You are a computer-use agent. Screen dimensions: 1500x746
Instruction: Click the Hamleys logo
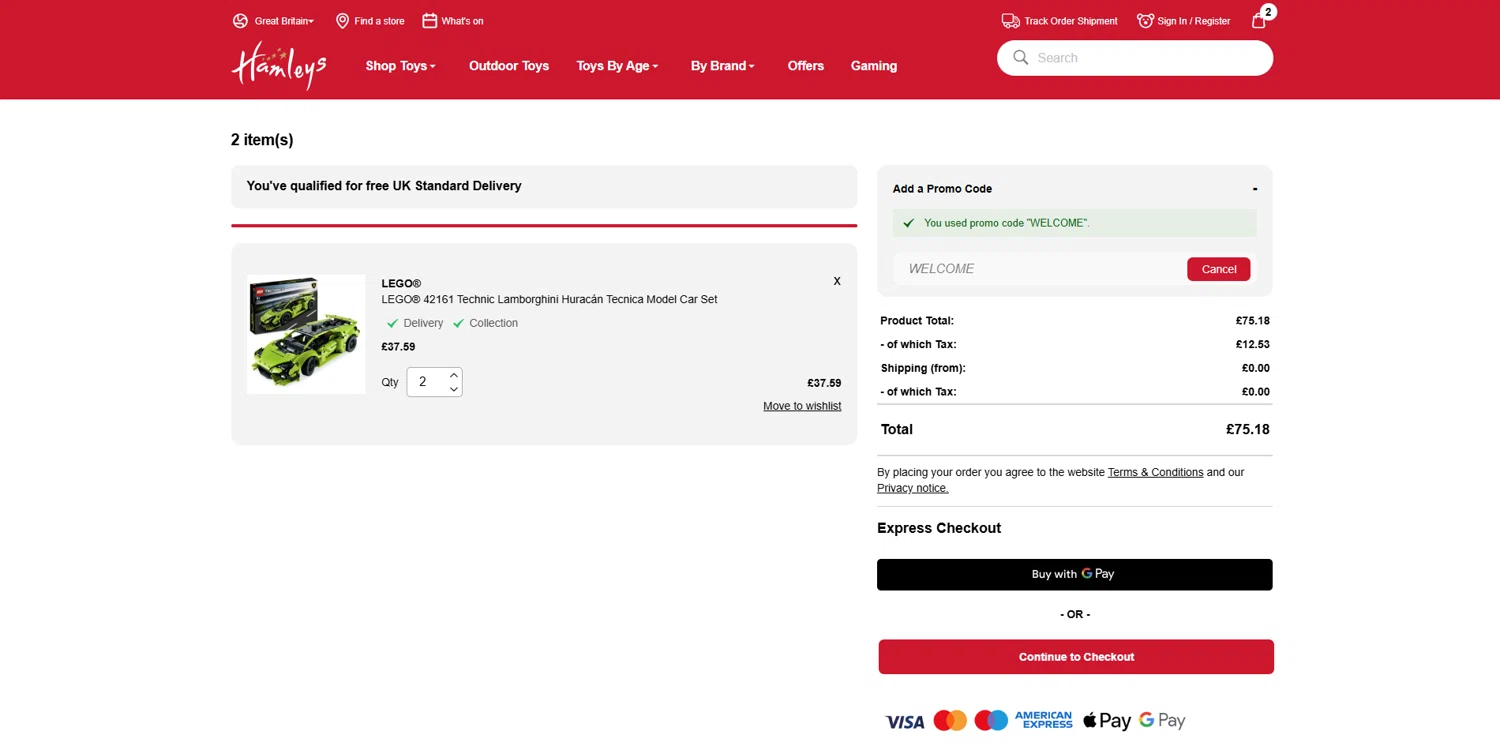[279, 66]
